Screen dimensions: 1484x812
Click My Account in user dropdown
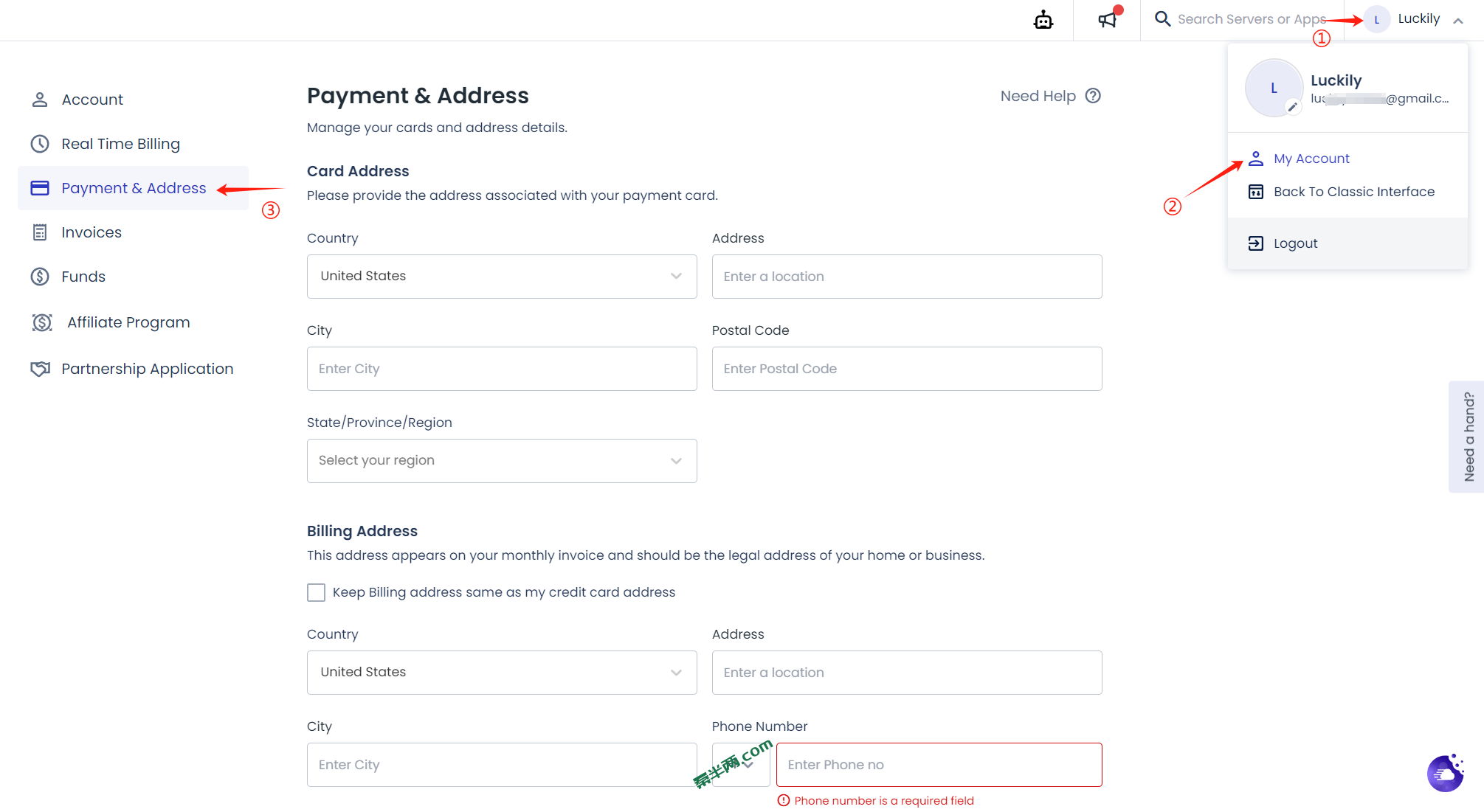click(1311, 159)
